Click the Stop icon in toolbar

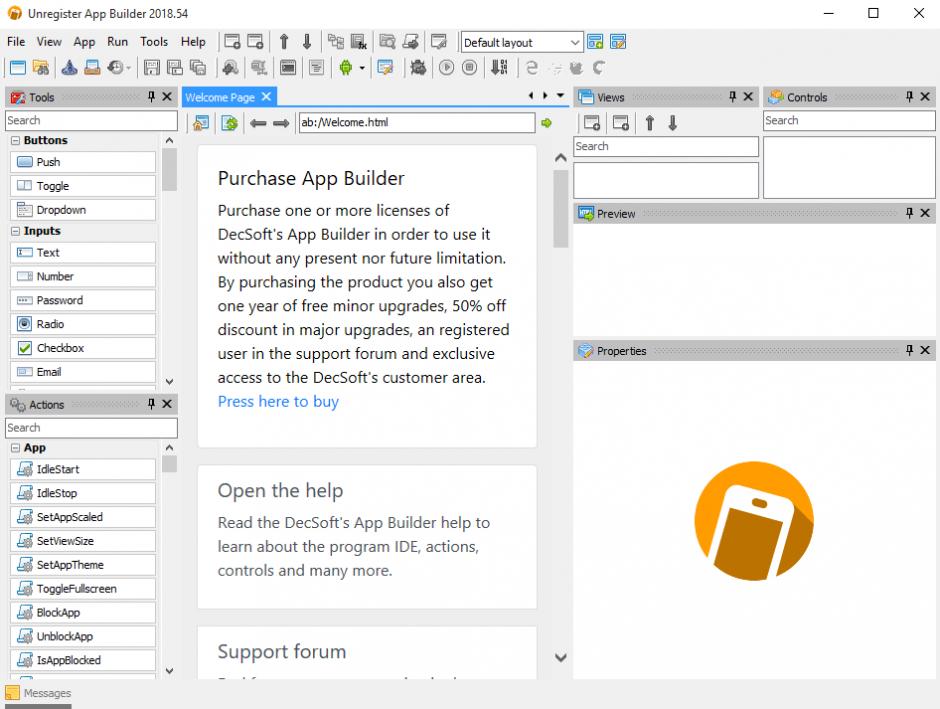(470, 68)
